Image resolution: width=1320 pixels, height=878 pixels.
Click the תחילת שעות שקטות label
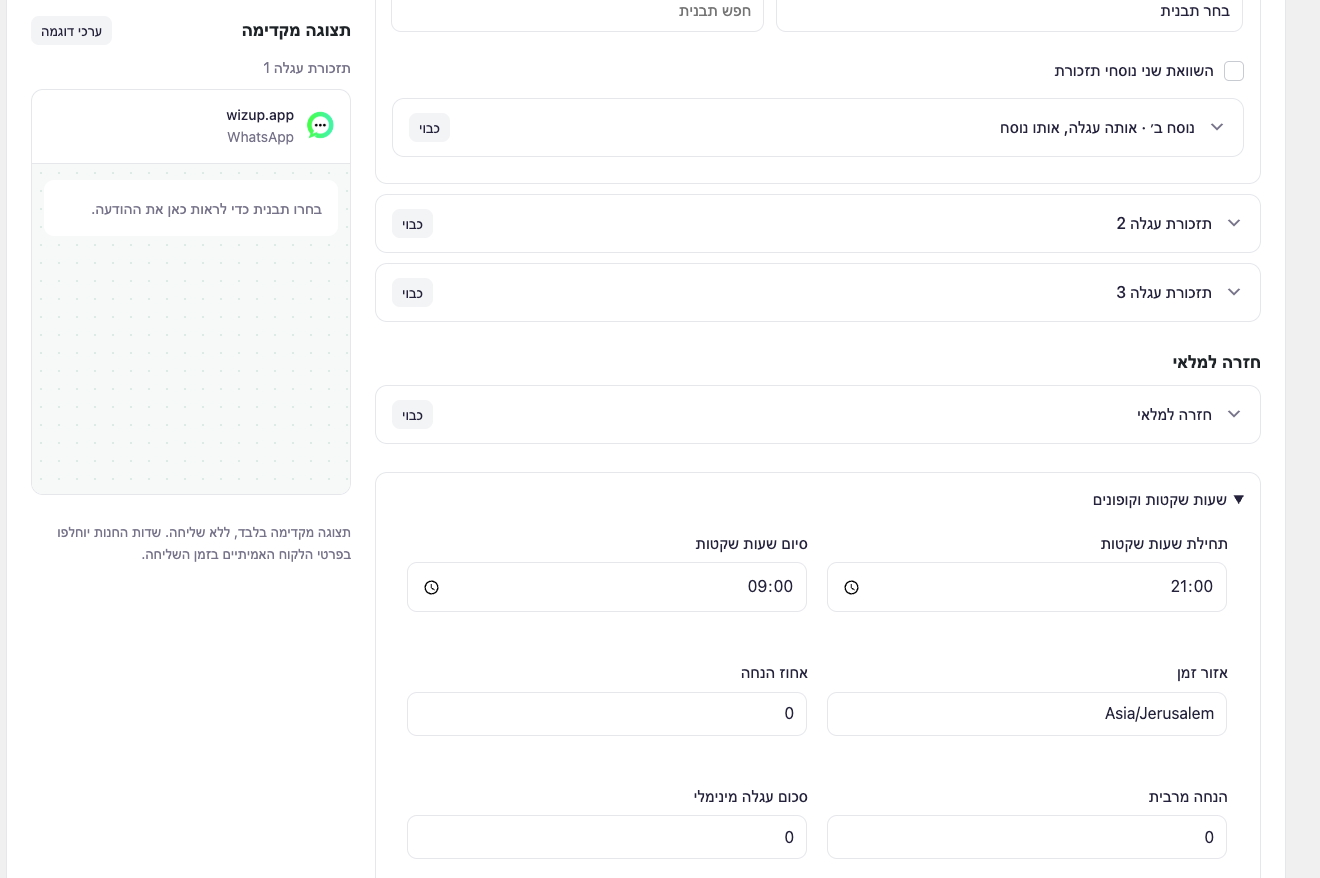[x=1164, y=544]
